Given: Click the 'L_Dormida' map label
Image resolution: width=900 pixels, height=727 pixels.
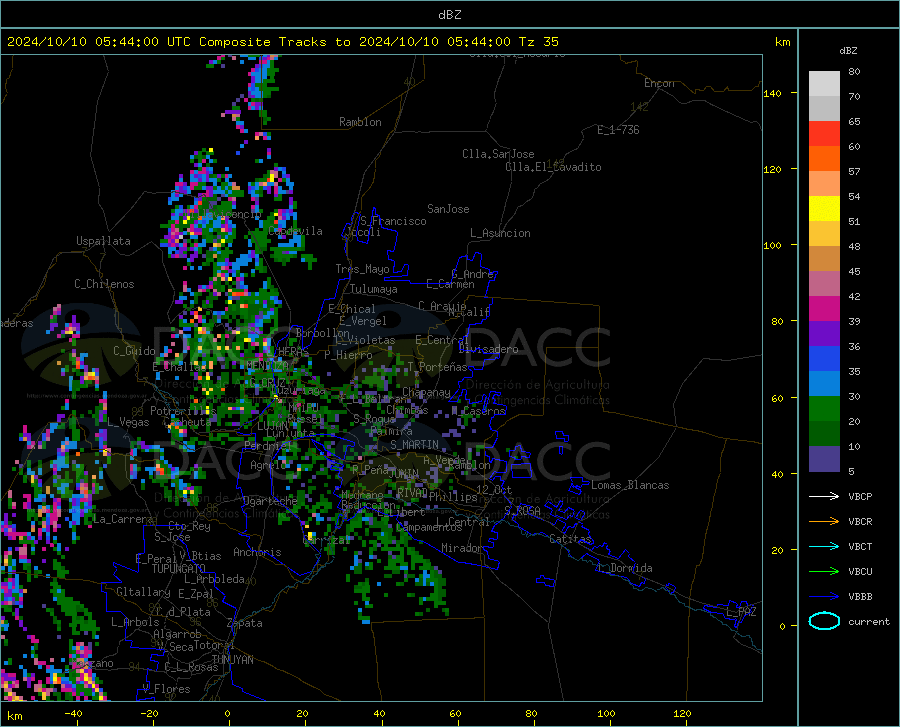Looking at the screenshot, I should pyautogui.click(x=624, y=568).
